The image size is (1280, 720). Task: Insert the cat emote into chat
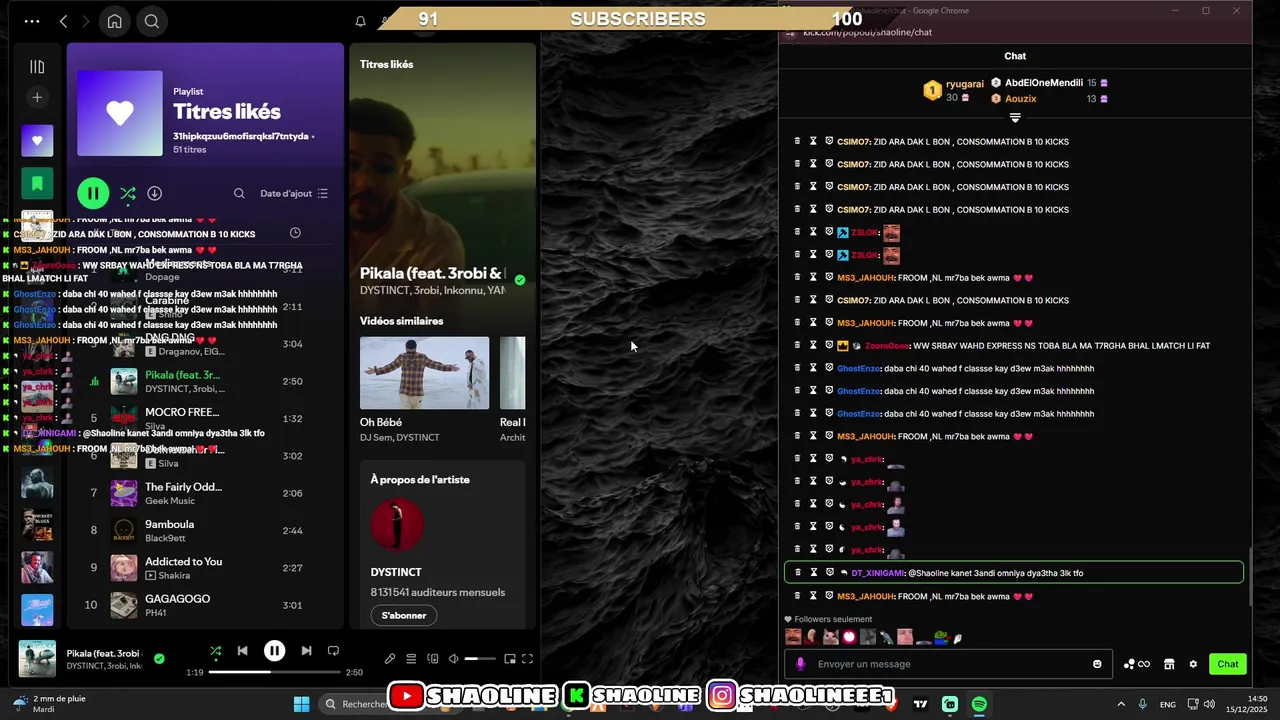(x=830, y=637)
